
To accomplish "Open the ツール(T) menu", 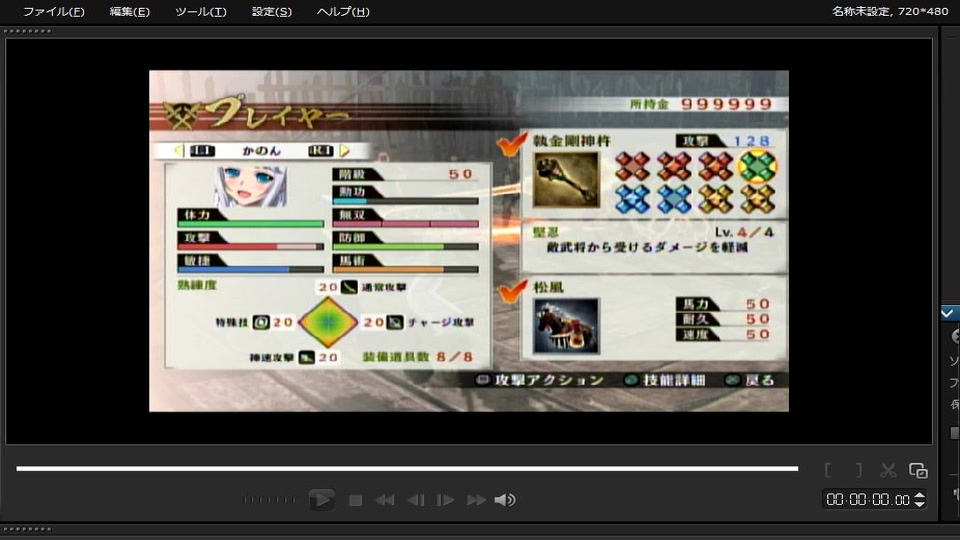I will (x=200, y=12).
